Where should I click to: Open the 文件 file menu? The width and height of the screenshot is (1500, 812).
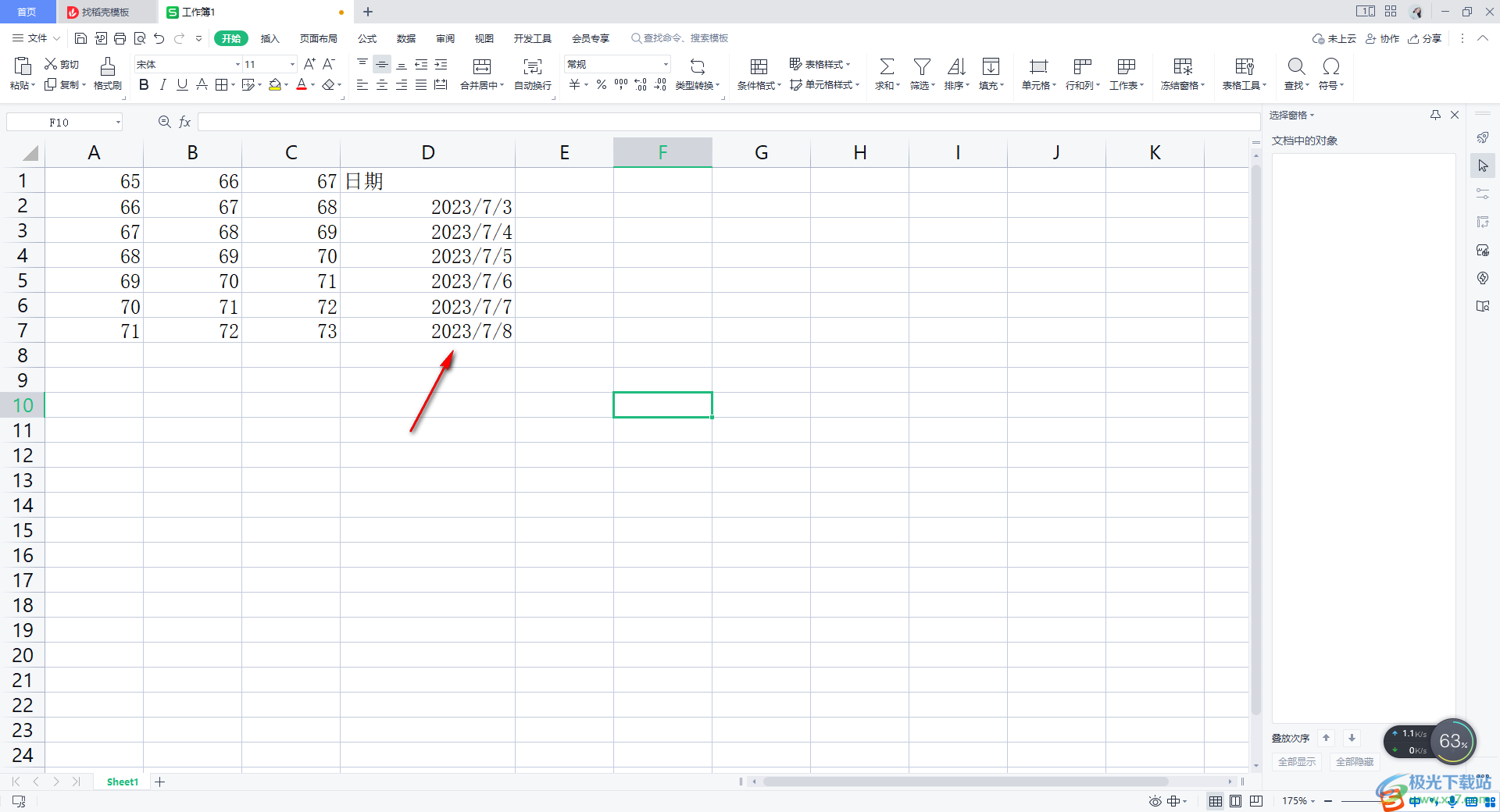click(36, 38)
